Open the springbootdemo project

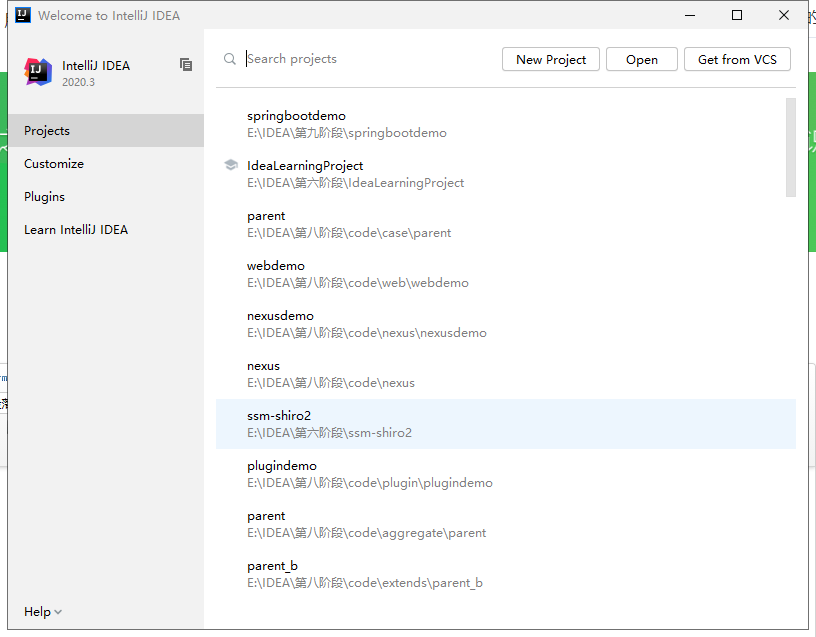[506, 124]
